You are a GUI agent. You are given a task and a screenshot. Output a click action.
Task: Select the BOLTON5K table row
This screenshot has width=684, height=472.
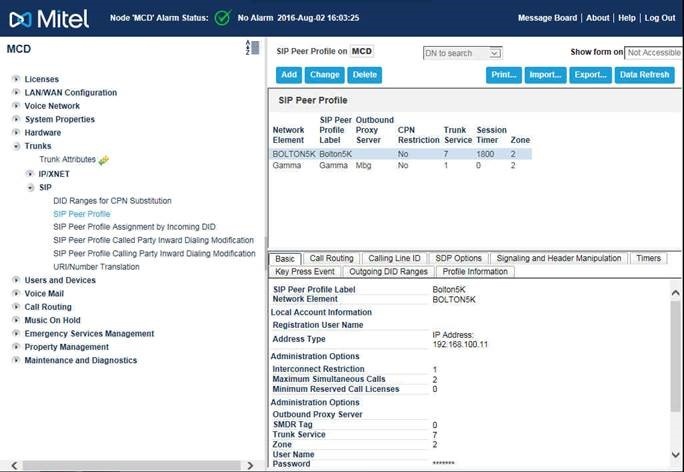point(401,154)
